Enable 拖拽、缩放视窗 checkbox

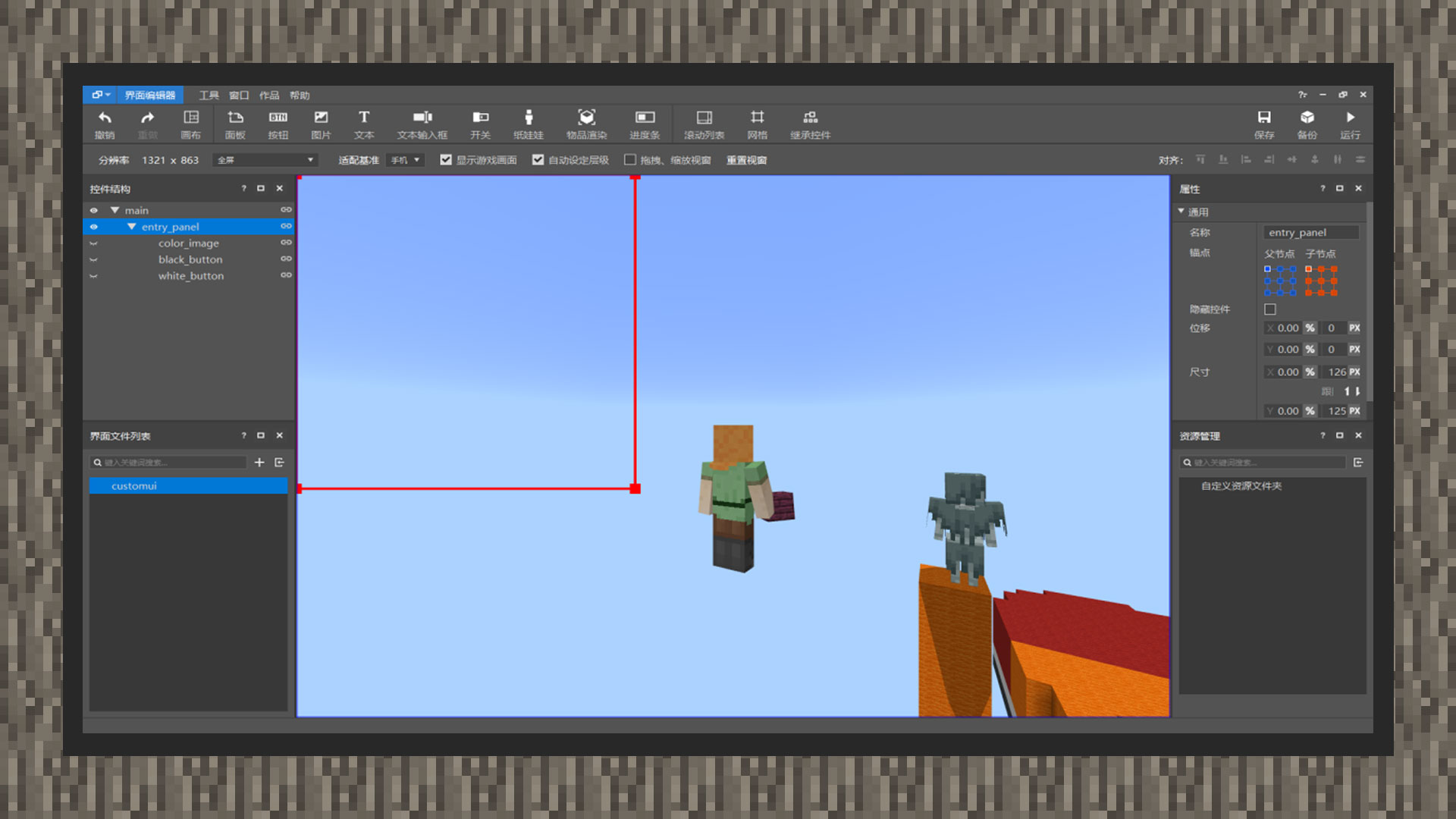(x=629, y=160)
